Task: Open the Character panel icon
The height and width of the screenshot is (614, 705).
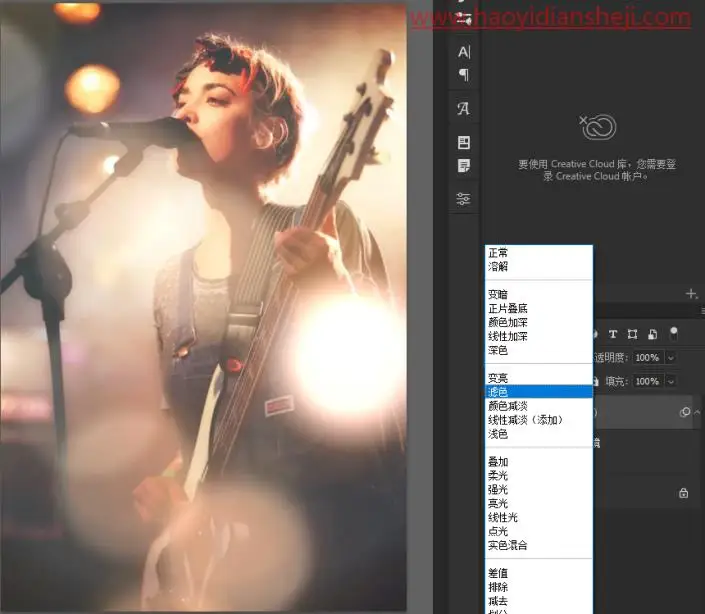Action: click(464, 52)
